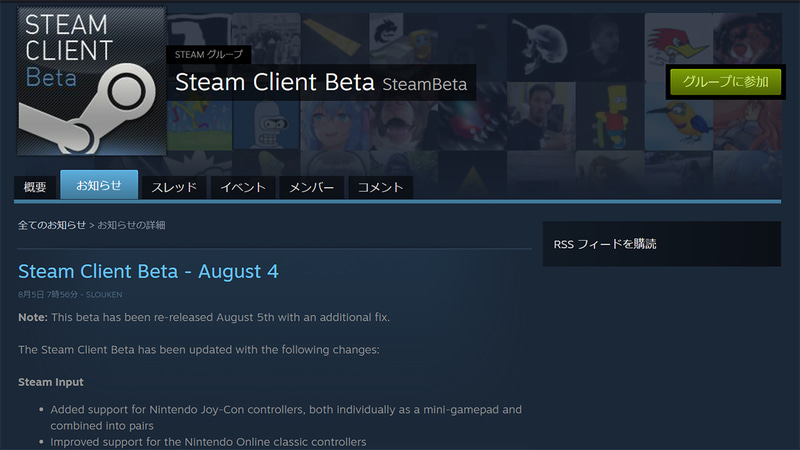This screenshot has width=800, height=450.
Task: Click the STEAM グループ label
Action: tap(208, 55)
